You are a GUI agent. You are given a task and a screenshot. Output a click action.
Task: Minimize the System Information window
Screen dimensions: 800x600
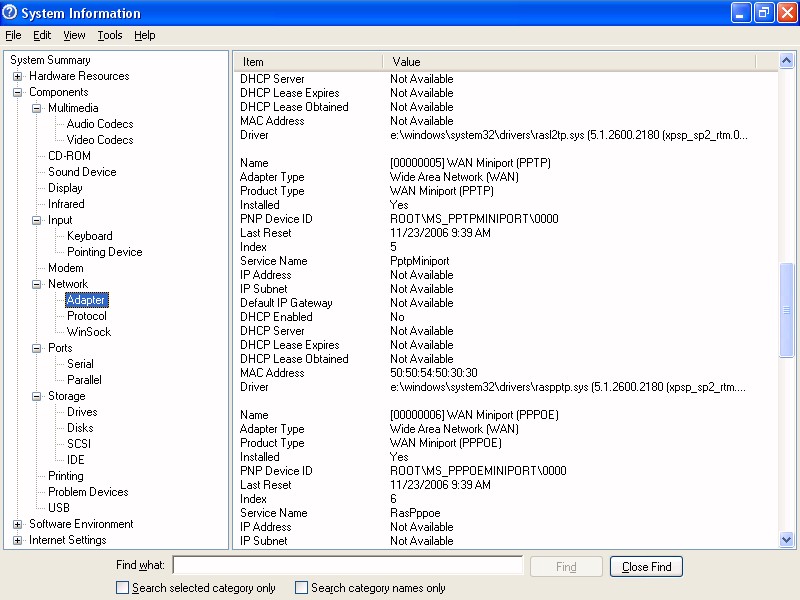click(x=741, y=13)
